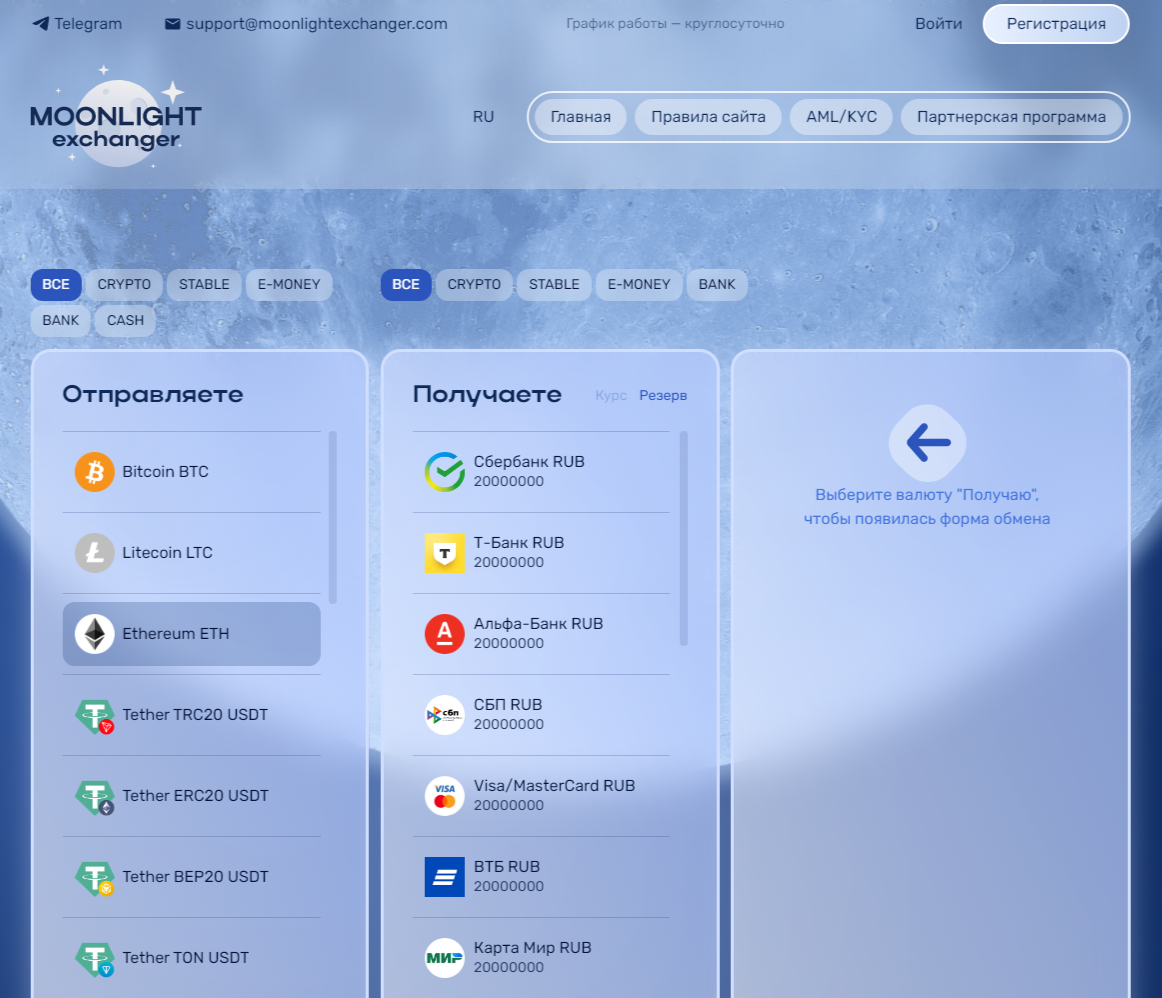
Task: Open the Правила сайта page
Action: [708, 116]
